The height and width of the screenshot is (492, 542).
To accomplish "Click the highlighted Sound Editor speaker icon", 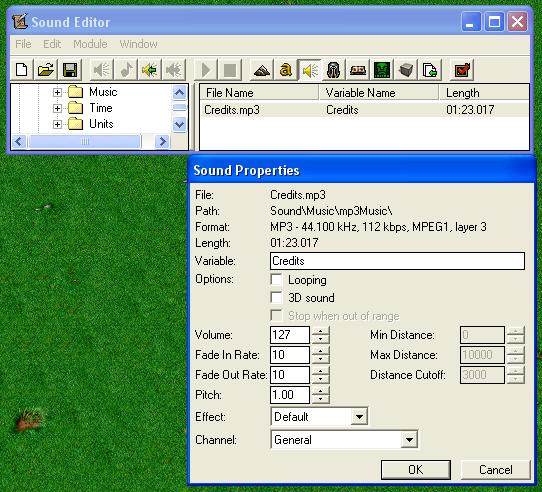I will point(310,70).
